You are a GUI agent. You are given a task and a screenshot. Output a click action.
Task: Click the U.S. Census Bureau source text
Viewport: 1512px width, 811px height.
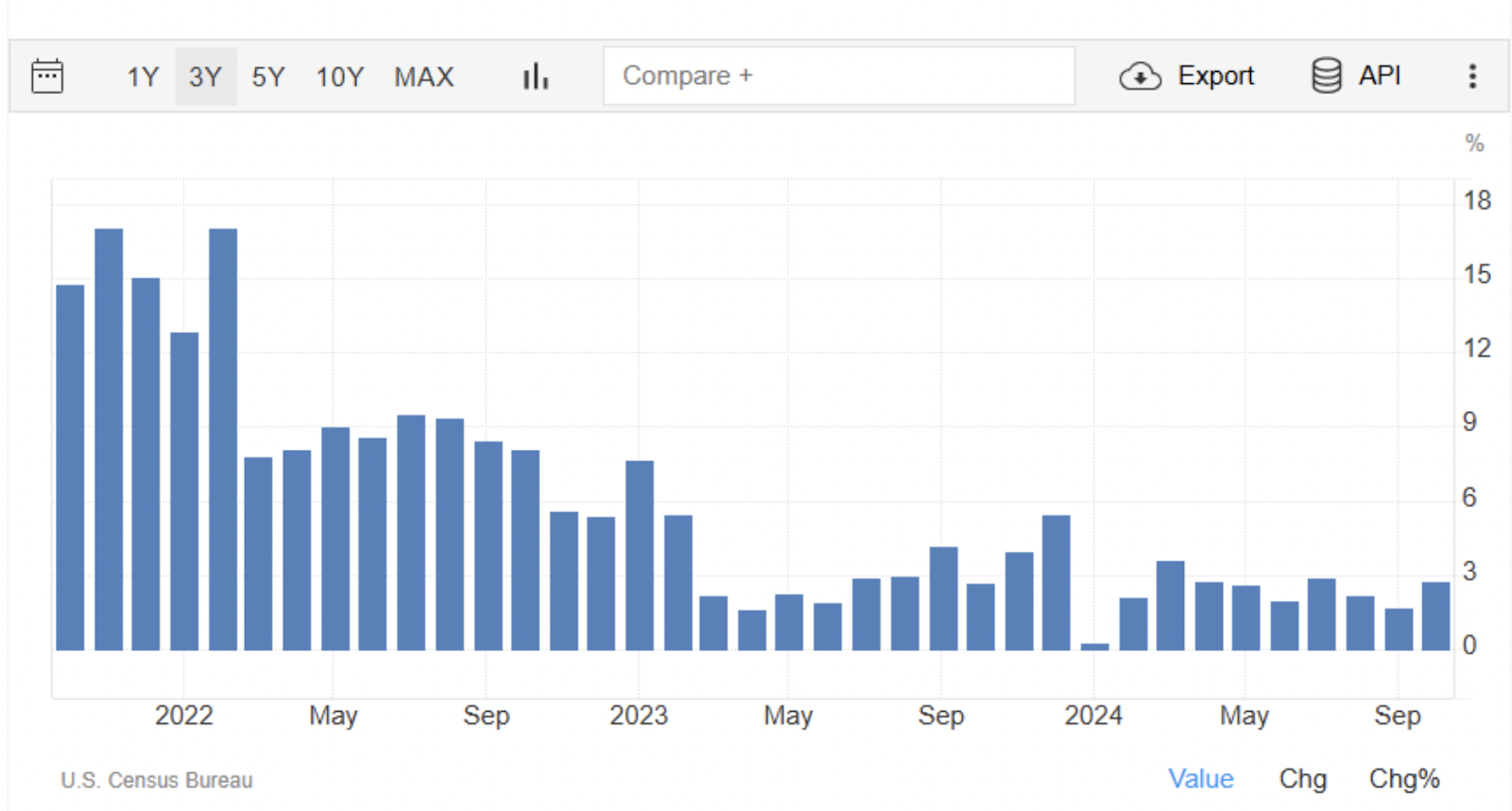157,781
